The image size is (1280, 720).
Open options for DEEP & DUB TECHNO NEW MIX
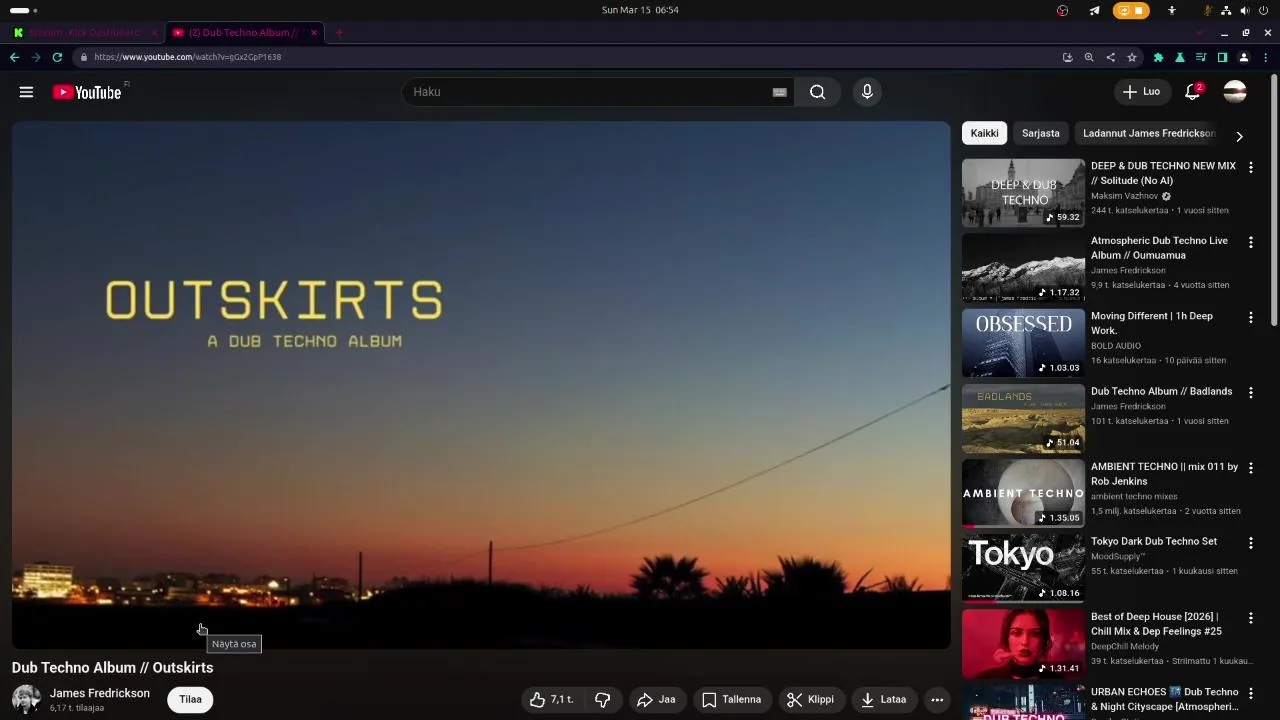click(1250, 167)
